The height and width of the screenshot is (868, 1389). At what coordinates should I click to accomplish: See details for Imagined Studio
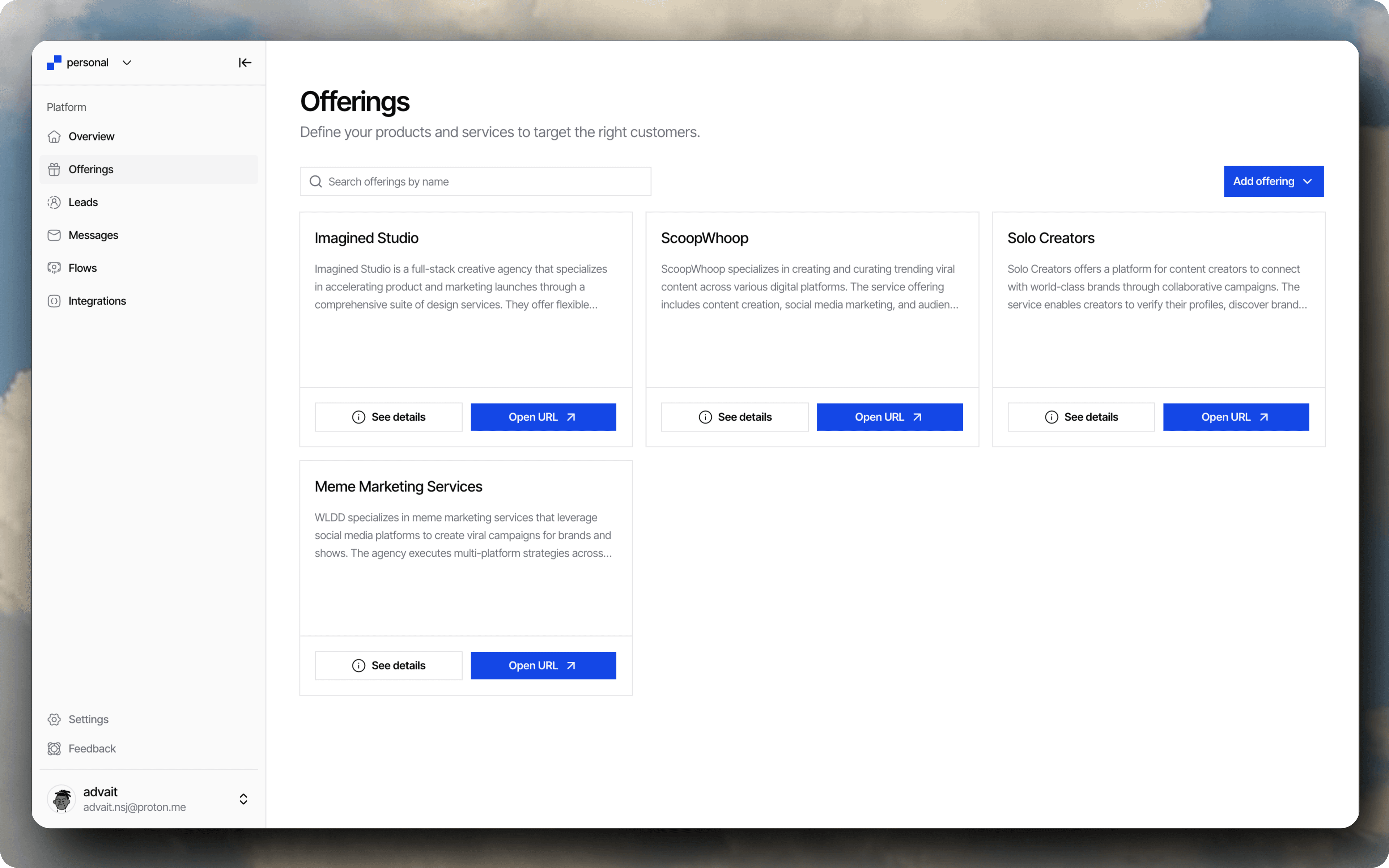(388, 417)
